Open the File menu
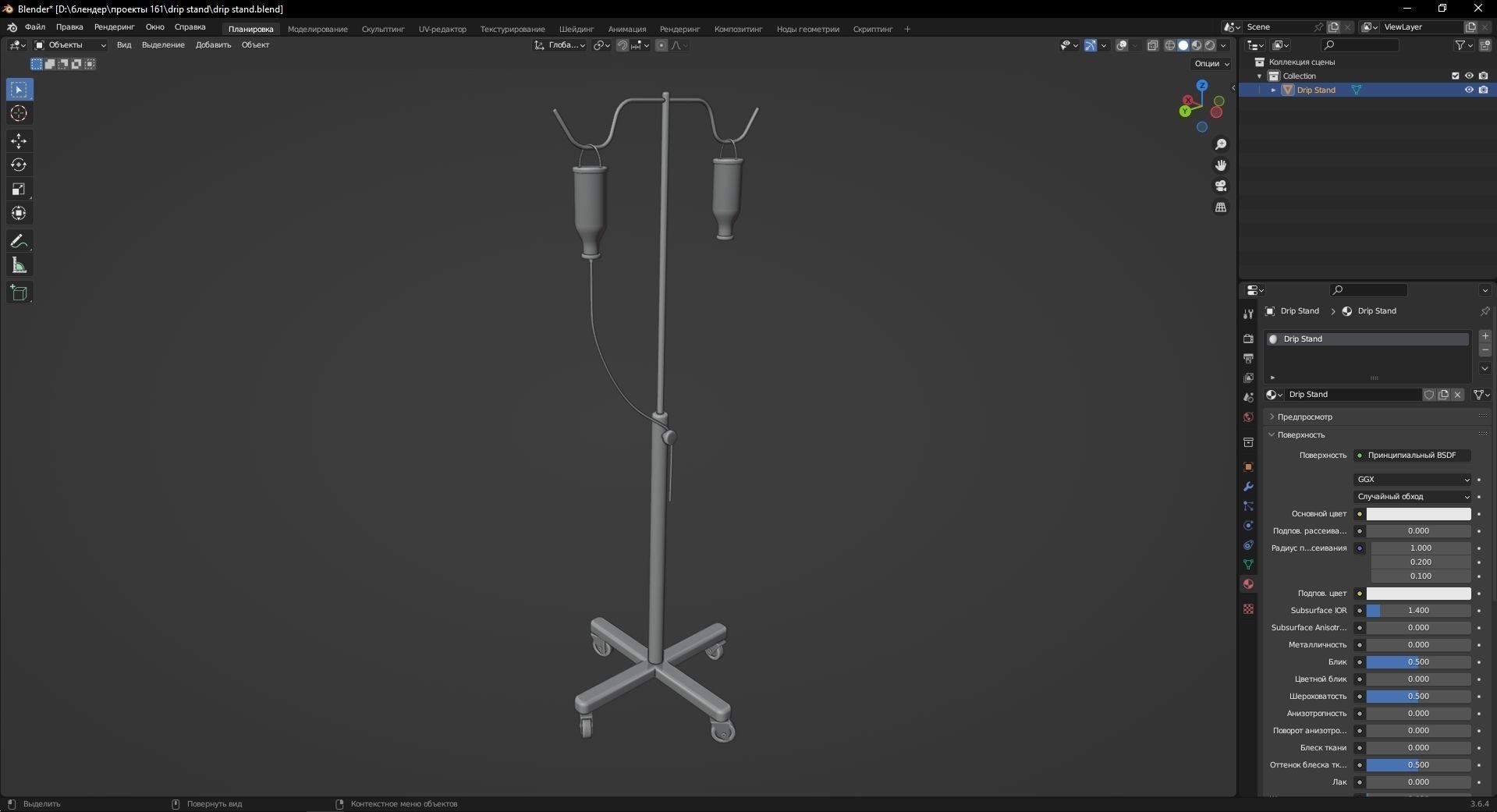Screen dimensions: 1497x812 pyautogui.click(x=35, y=27)
